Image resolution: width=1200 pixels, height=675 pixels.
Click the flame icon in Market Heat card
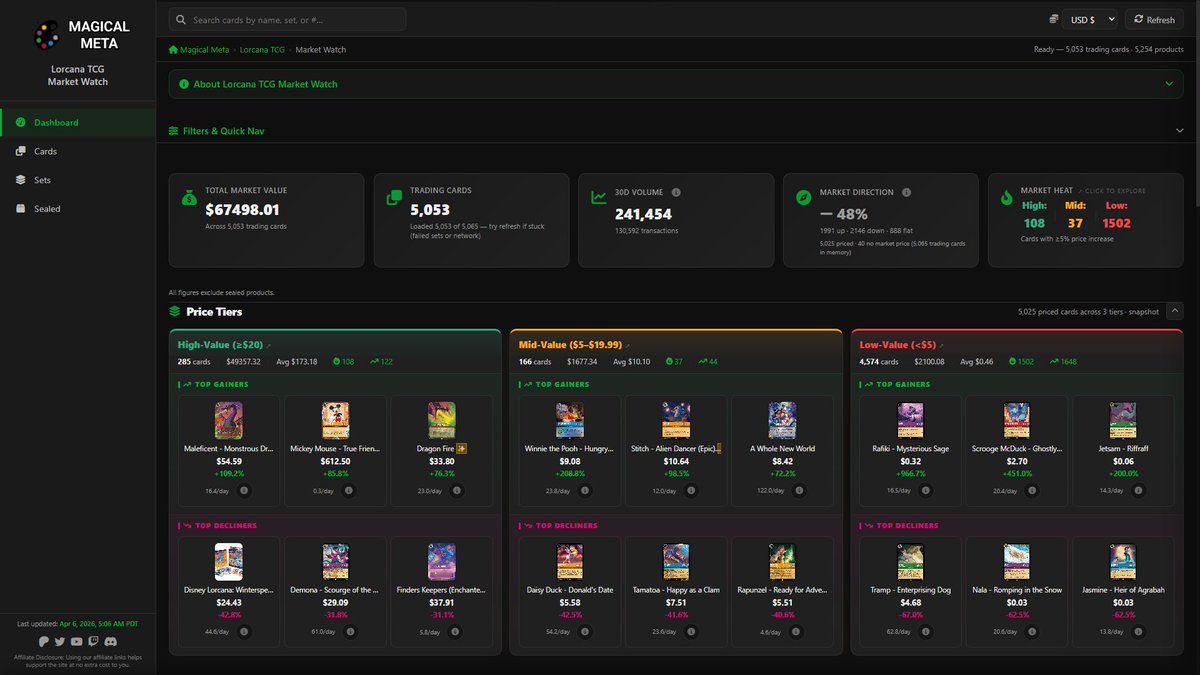coord(1006,198)
